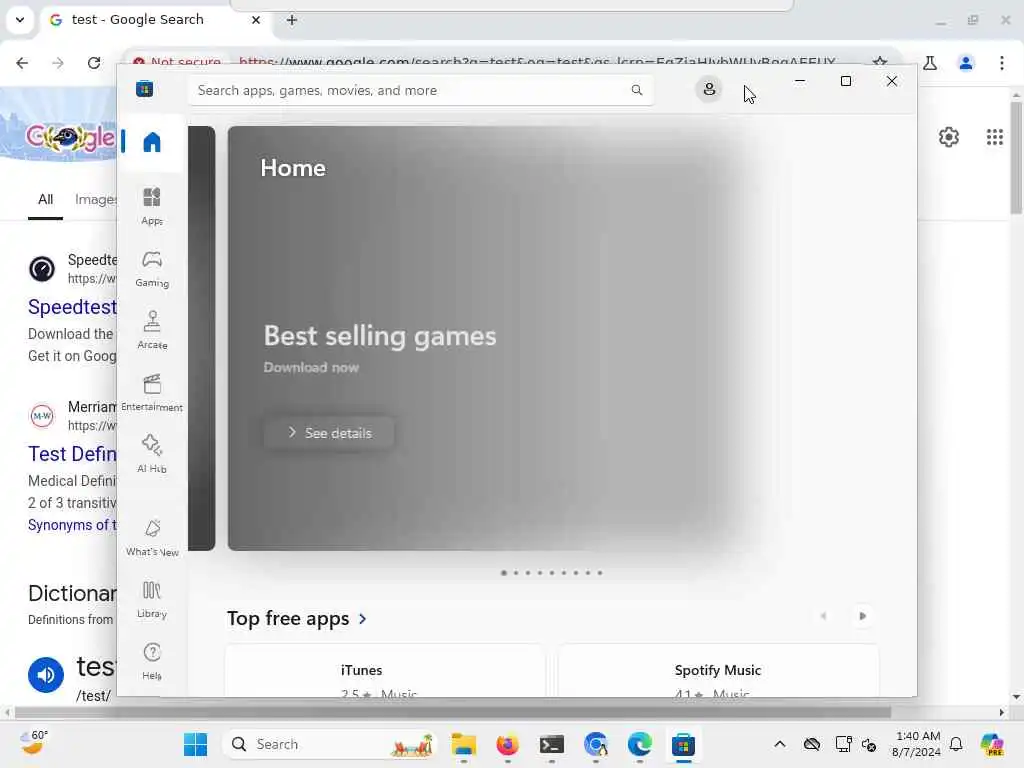This screenshot has width=1024, height=768.
Task: Click Chrome vertical scrollbar thumb
Action: [1016, 157]
